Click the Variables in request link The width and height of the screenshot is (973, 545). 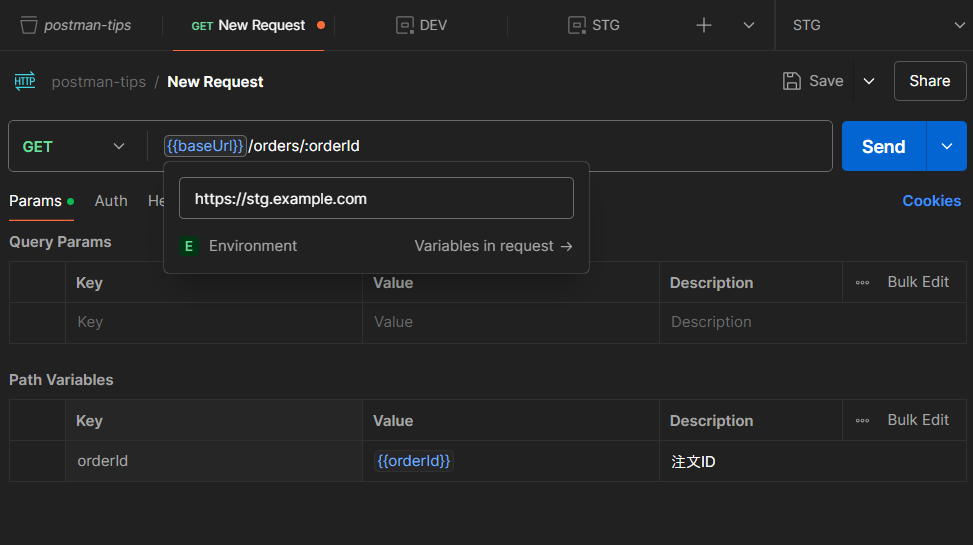(493, 246)
